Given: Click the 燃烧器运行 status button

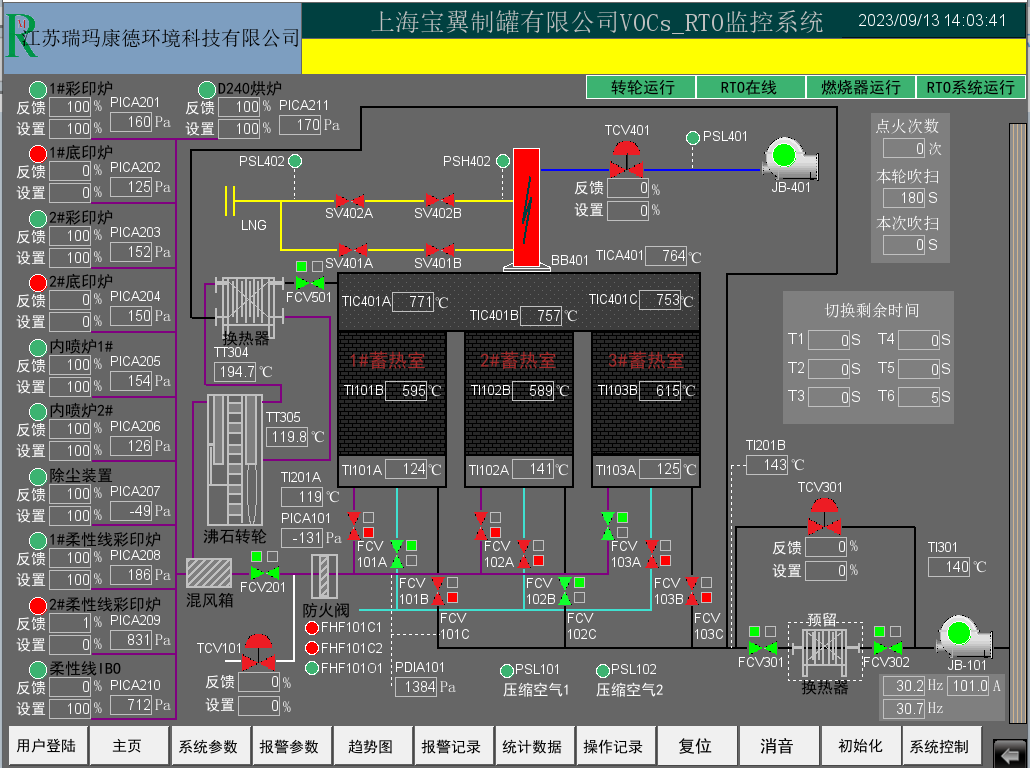Looking at the screenshot, I should [x=860, y=88].
